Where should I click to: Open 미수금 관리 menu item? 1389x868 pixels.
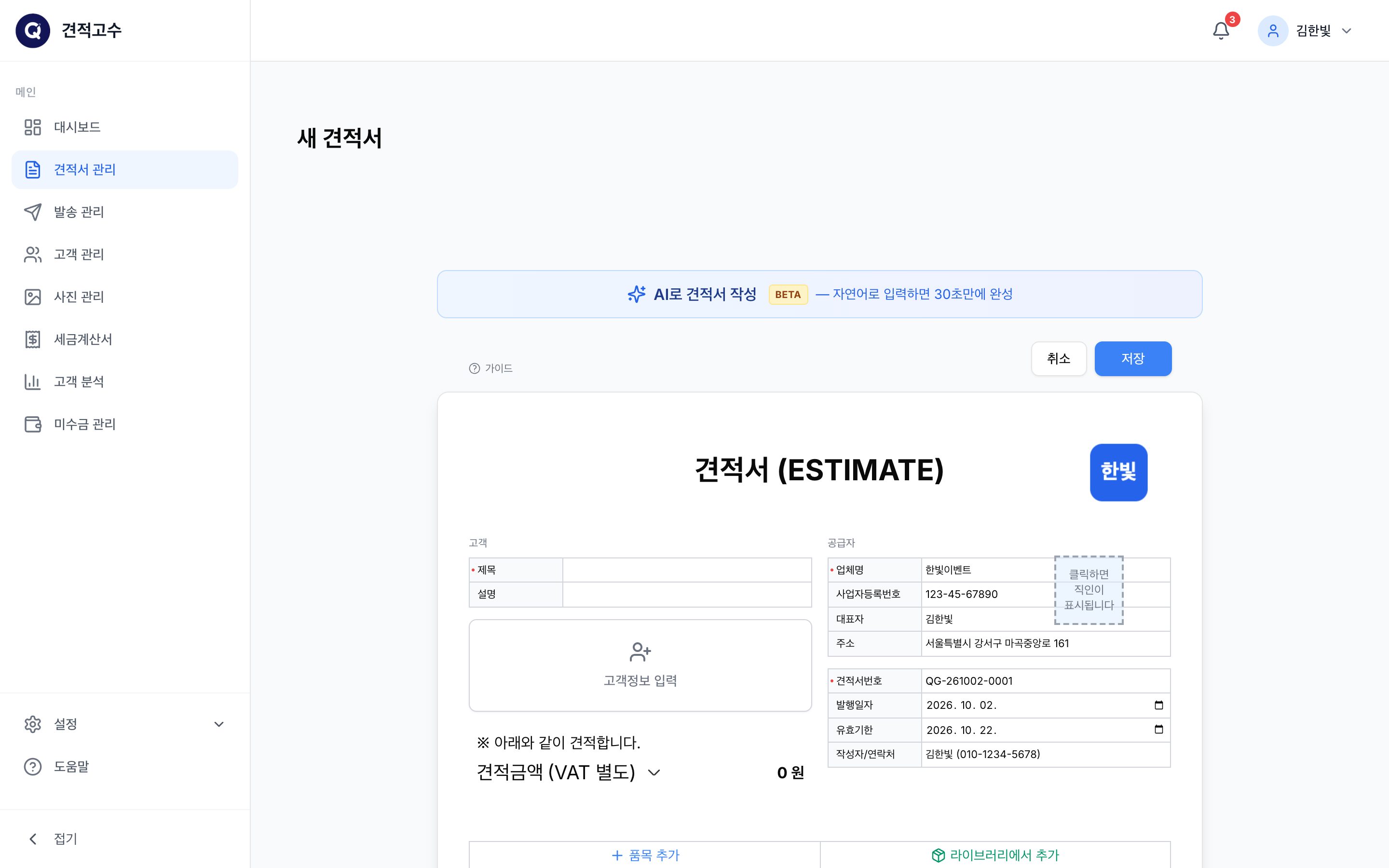[124, 424]
